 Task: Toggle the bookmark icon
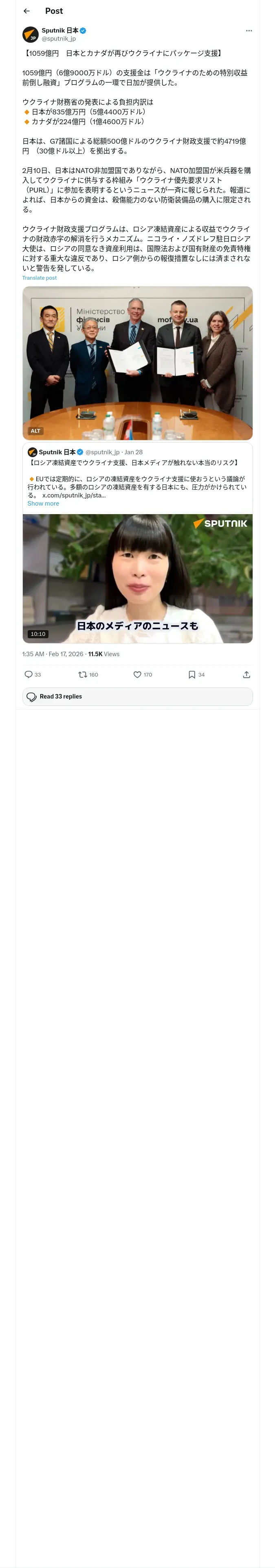(x=191, y=675)
